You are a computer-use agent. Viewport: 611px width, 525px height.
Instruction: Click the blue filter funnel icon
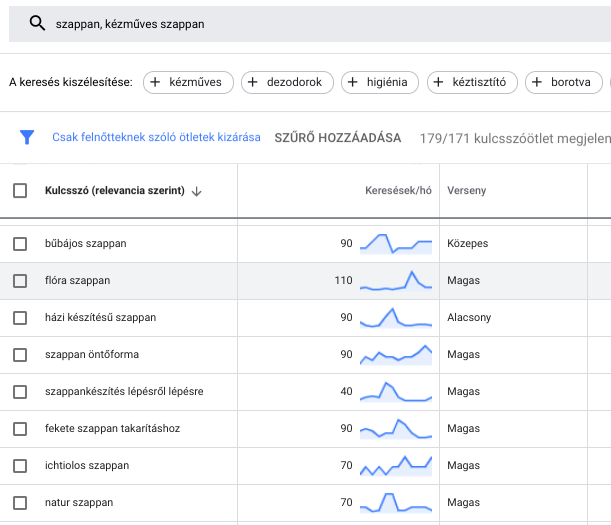click(27, 137)
